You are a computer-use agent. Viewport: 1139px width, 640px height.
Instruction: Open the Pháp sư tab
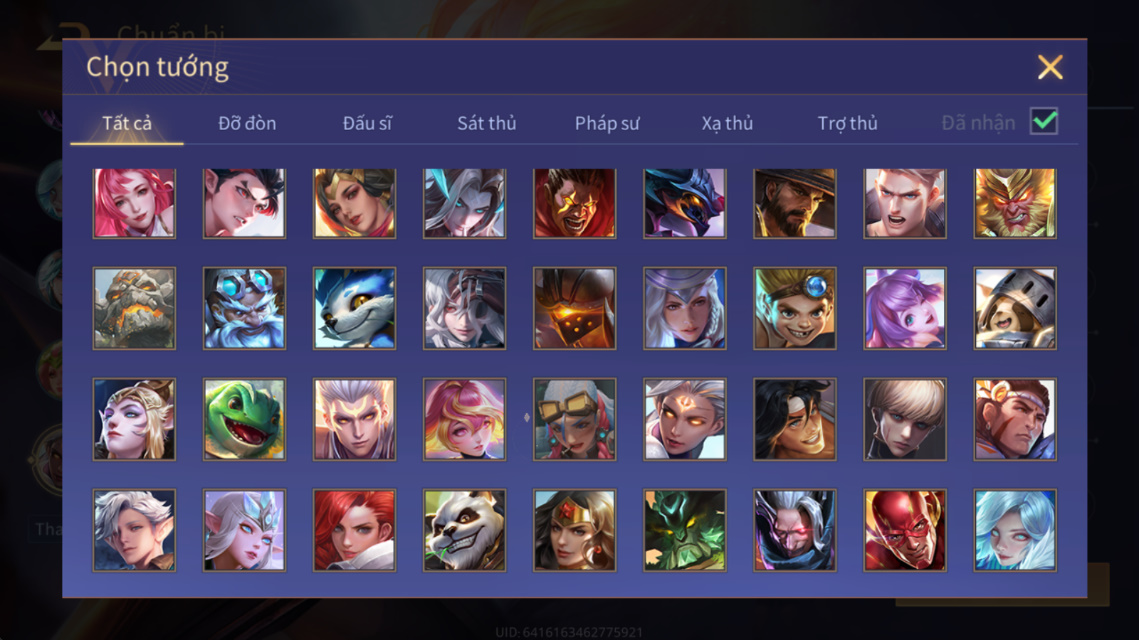tap(607, 123)
